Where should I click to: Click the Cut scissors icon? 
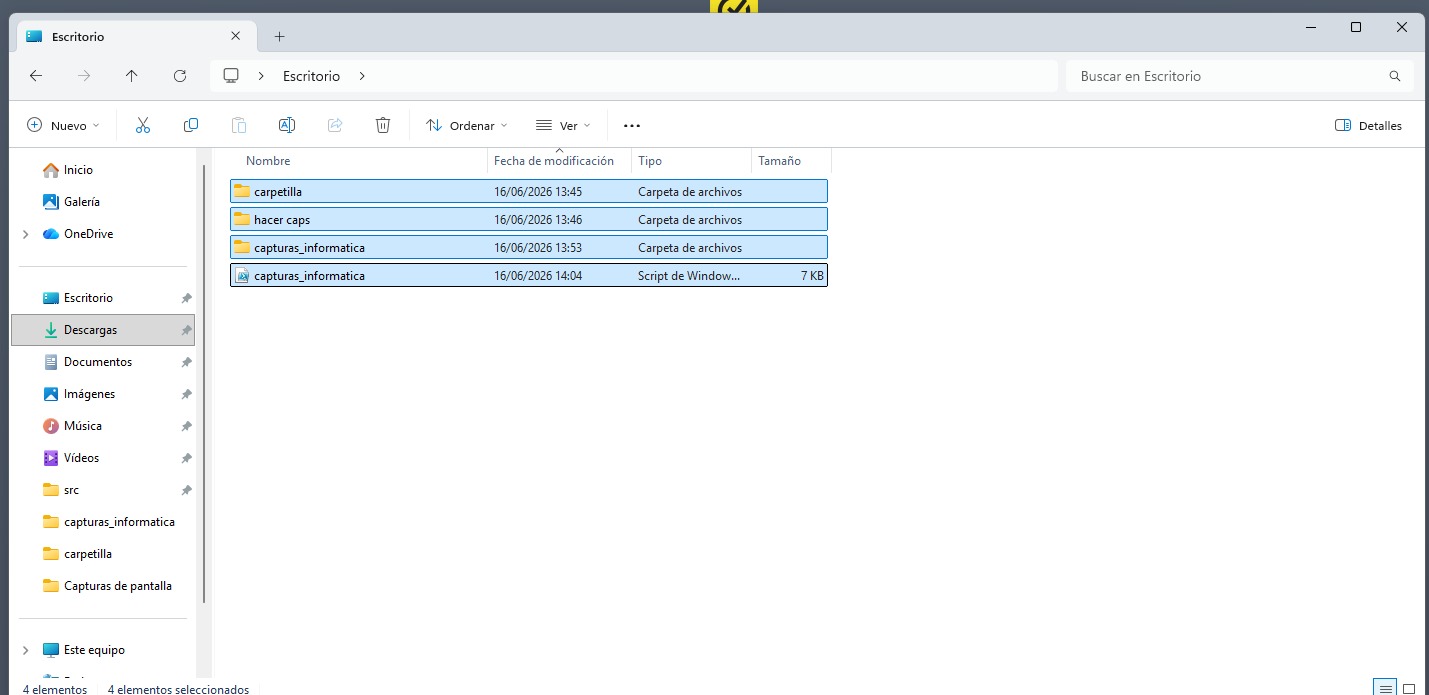click(142, 125)
